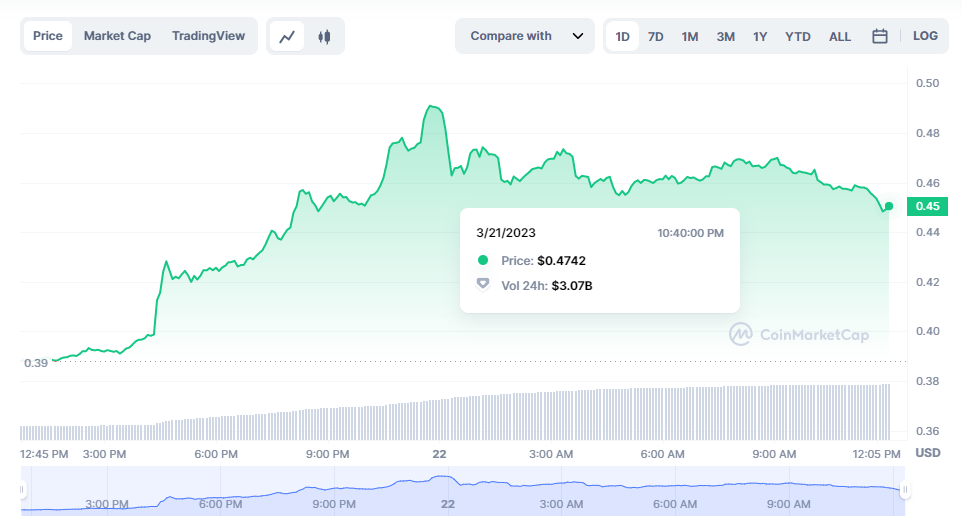Click the 0.45 price label tag

click(926, 207)
